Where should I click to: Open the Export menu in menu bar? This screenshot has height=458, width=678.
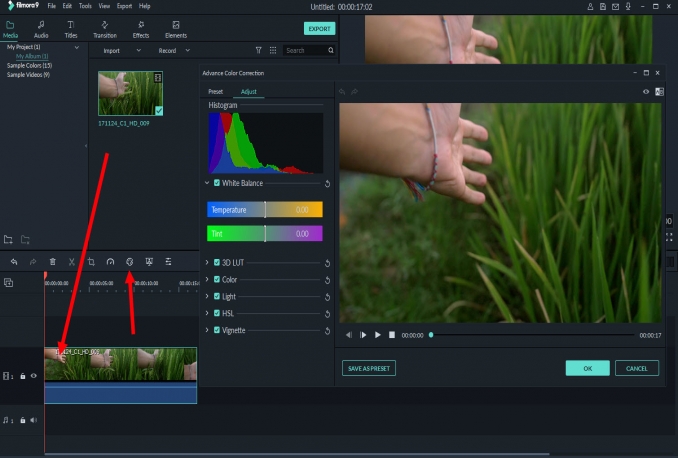(x=124, y=6)
